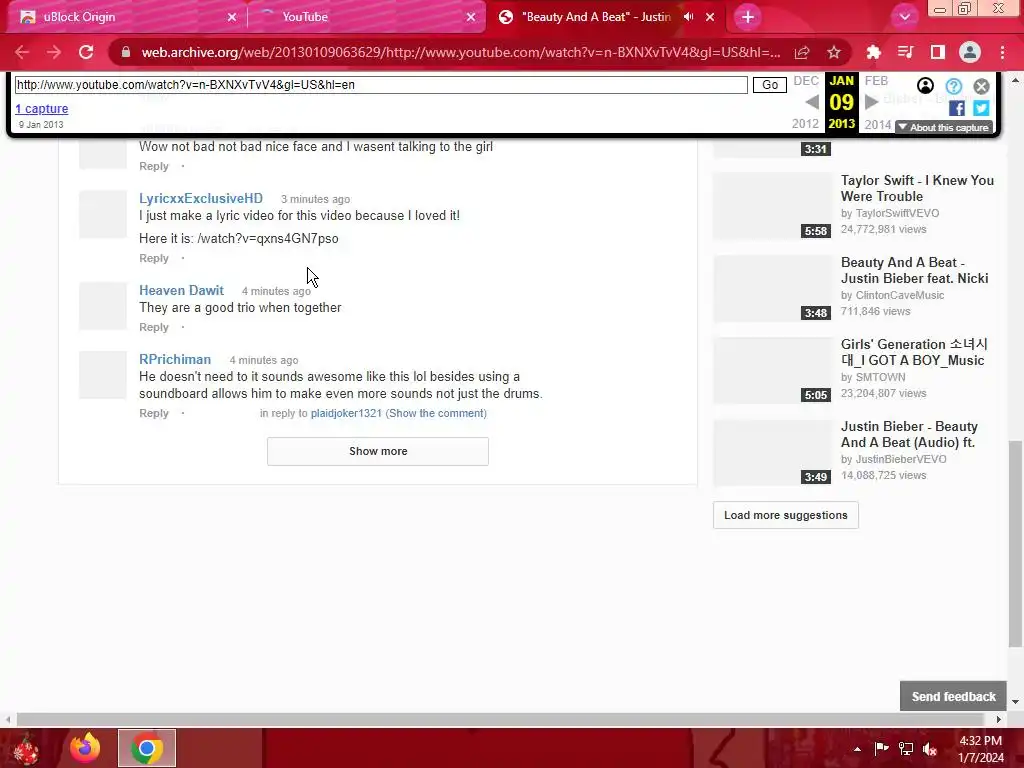
Task: Switch to the uBlock Origin tab
Action: [124, 17]
